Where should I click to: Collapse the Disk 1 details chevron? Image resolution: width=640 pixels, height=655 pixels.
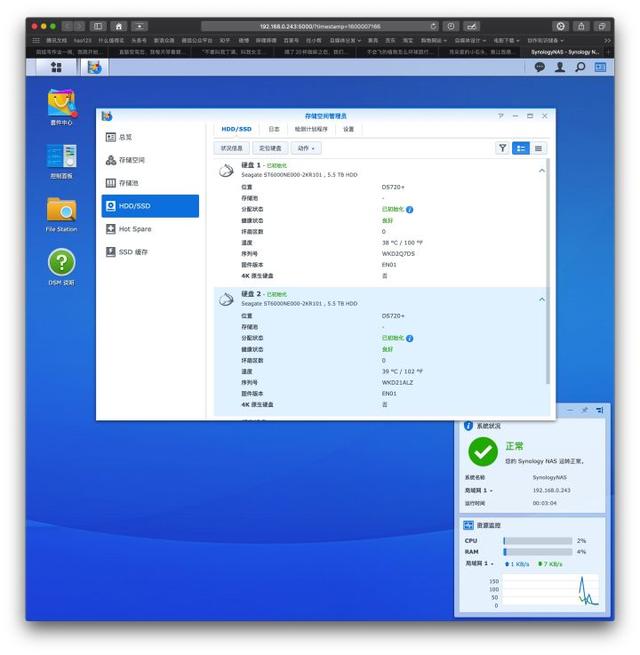click(x=542, y=170)
